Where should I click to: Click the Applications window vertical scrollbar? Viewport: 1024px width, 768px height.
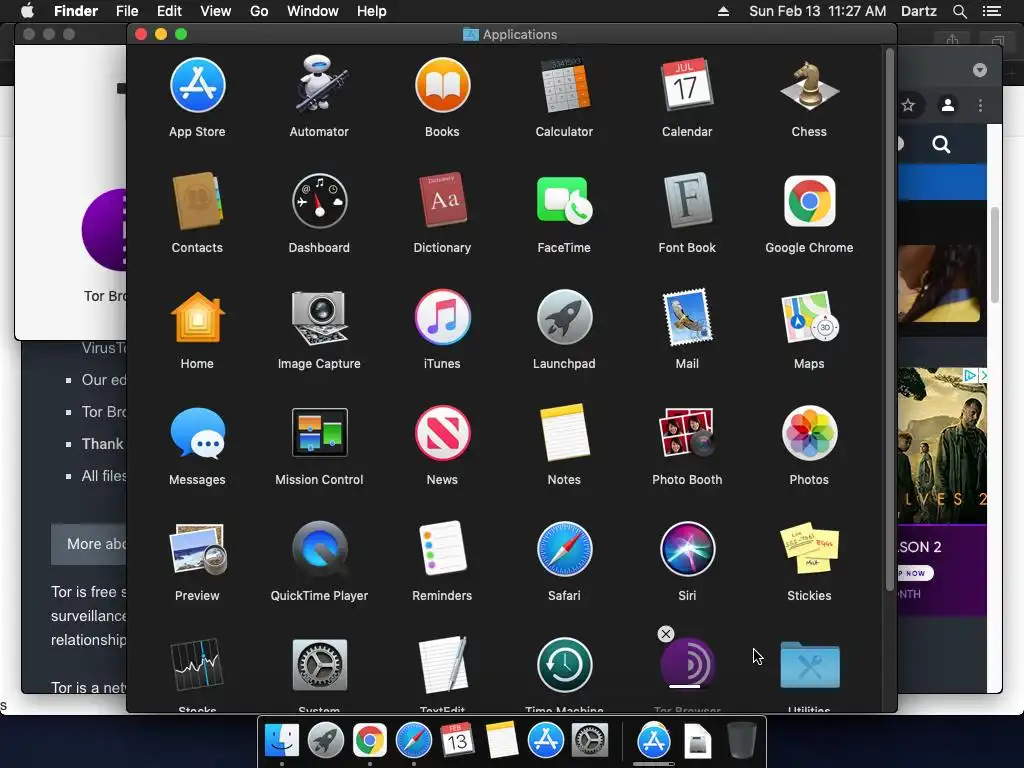point(889,320)
